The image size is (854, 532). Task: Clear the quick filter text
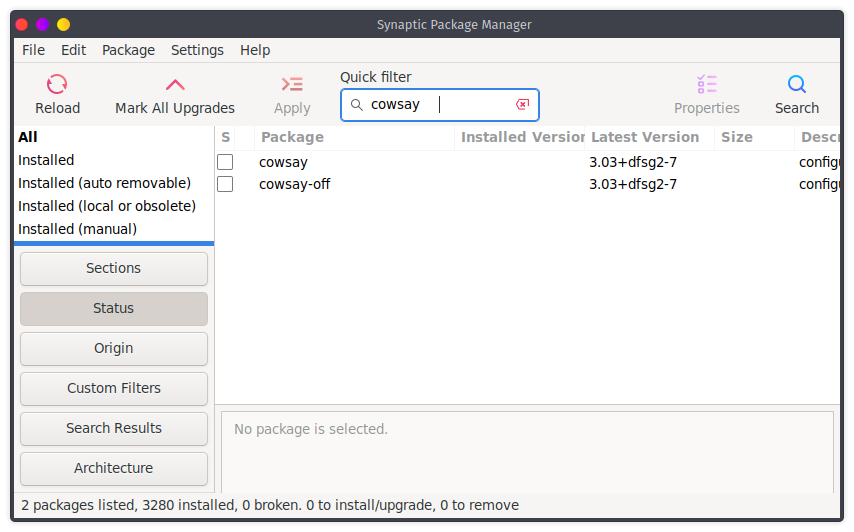tap(522, 105)
